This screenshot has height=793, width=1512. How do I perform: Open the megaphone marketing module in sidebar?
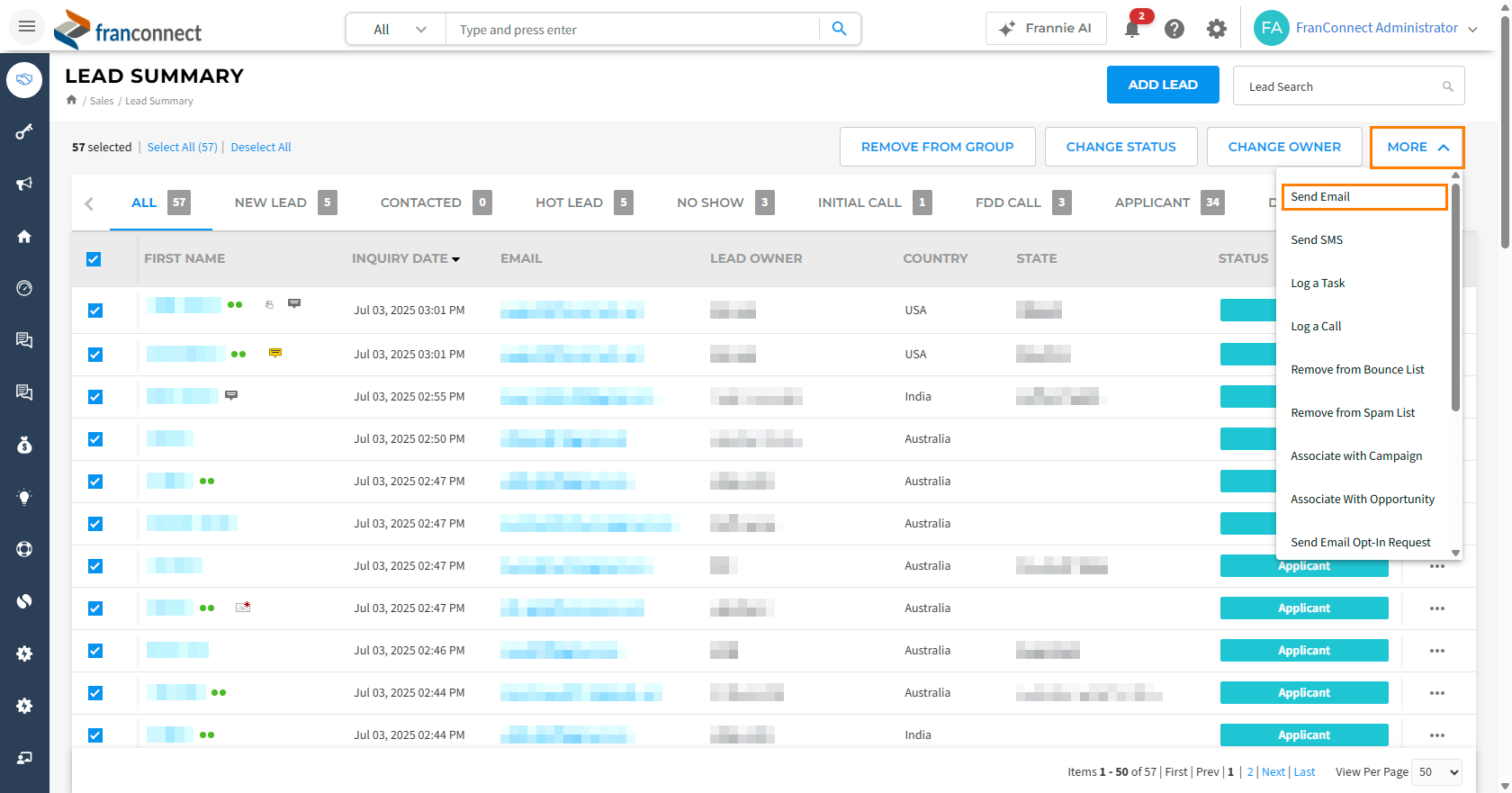pyautogui.click(x=24, y=184)
